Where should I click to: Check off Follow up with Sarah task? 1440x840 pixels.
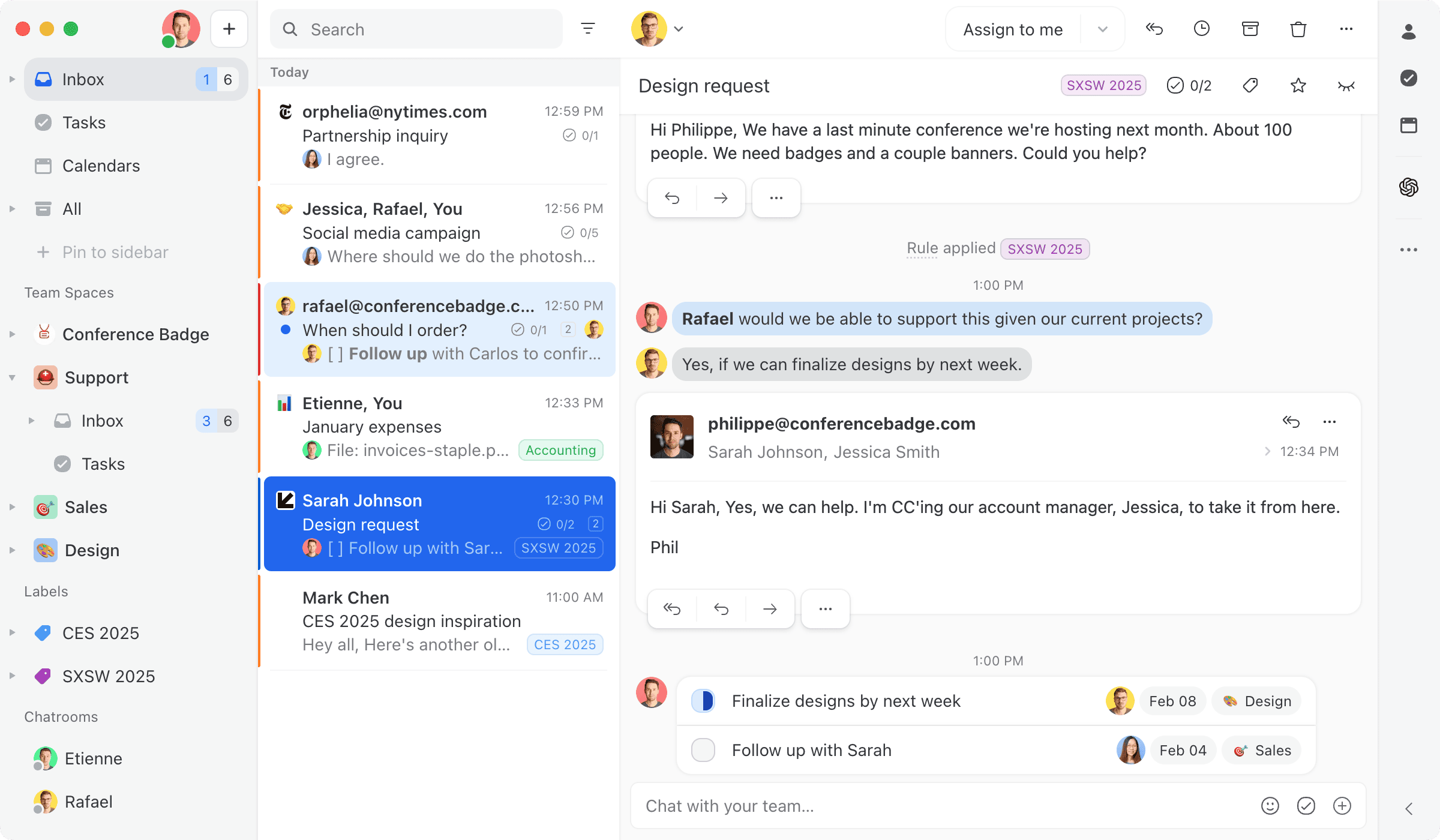coord(703,750)
